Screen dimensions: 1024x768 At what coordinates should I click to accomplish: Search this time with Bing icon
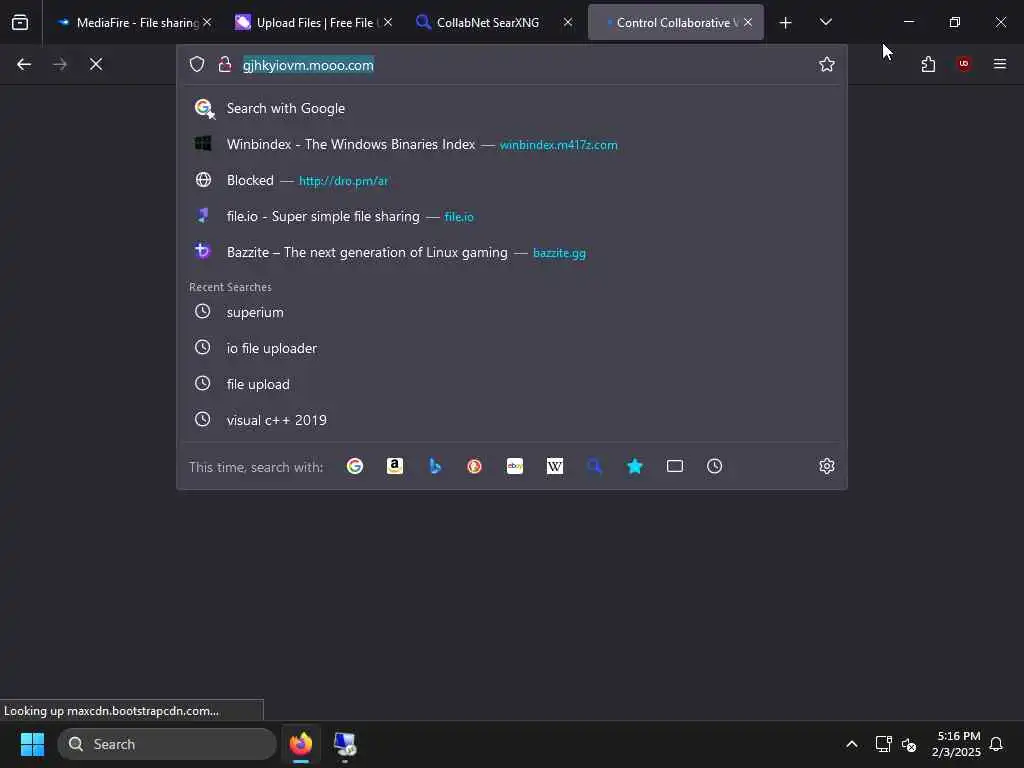click(x=435, y=466)
